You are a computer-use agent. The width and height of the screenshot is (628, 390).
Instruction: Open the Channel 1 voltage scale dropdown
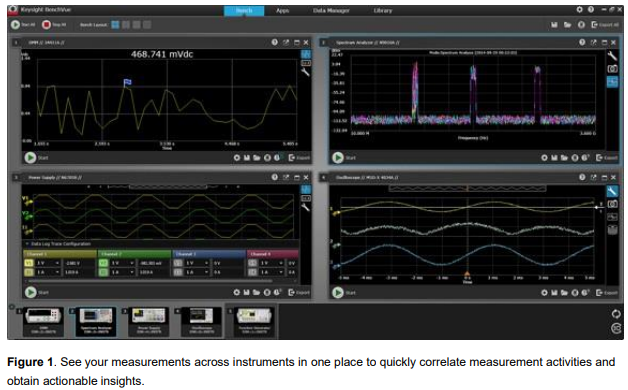[x=48, y=263]
